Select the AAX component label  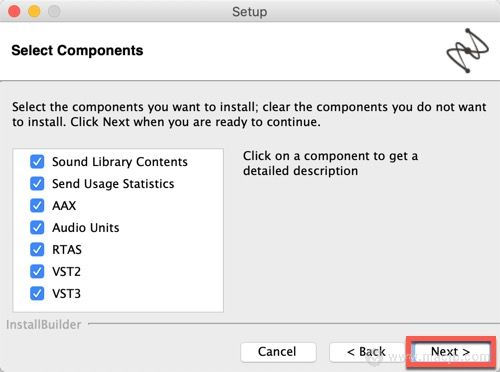(64, 206)
